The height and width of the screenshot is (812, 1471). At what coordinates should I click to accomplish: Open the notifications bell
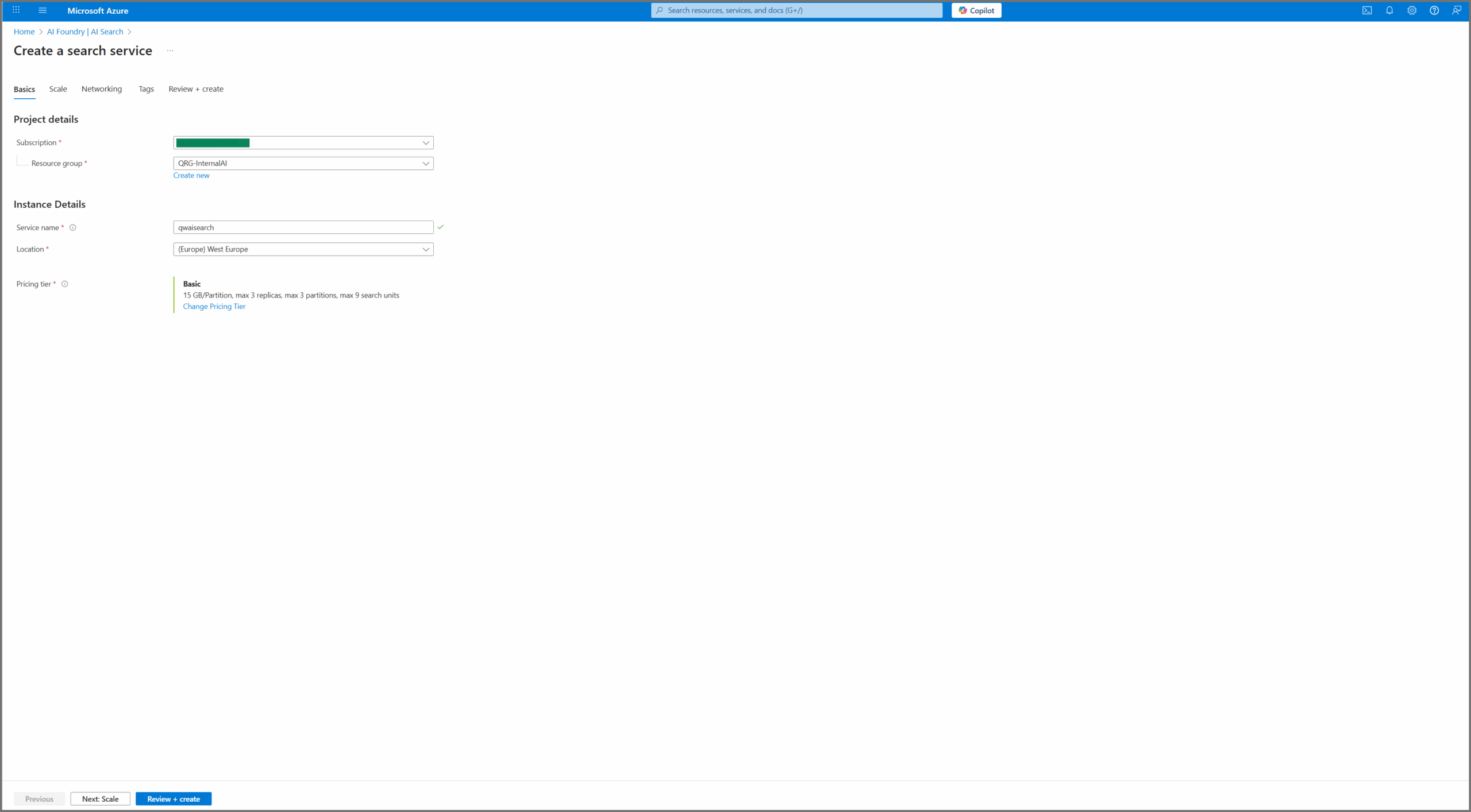(1389, 10)
